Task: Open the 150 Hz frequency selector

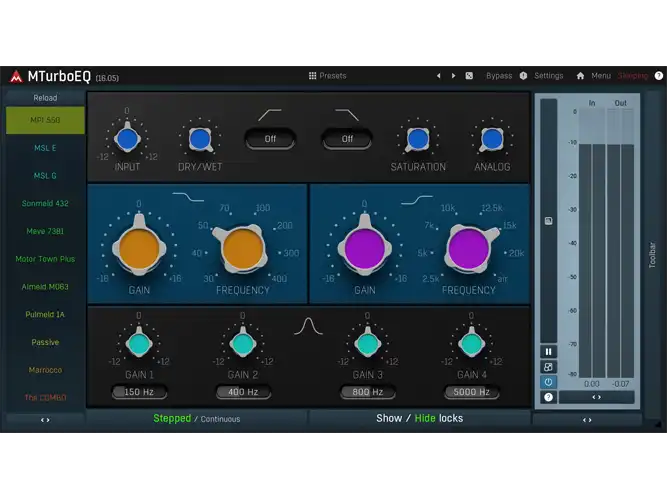Action: coord(139,392)
